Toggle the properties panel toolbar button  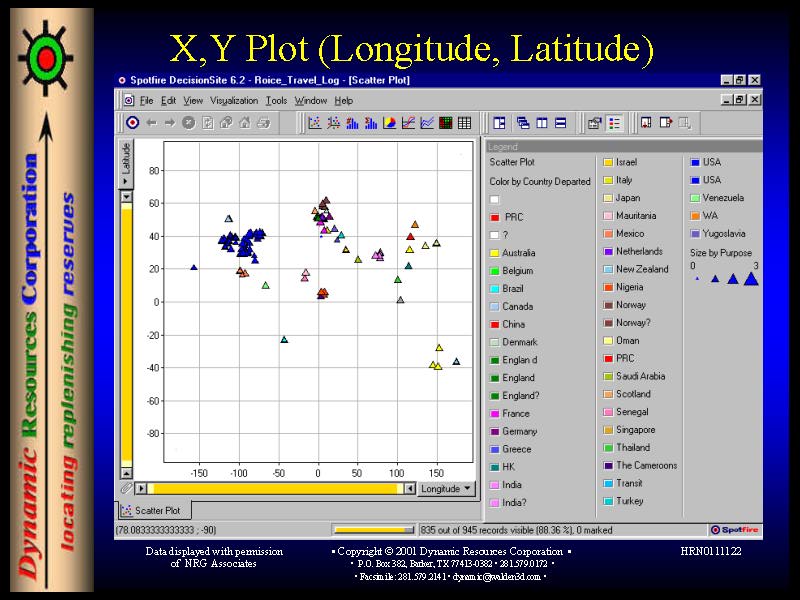click(594, 123)
